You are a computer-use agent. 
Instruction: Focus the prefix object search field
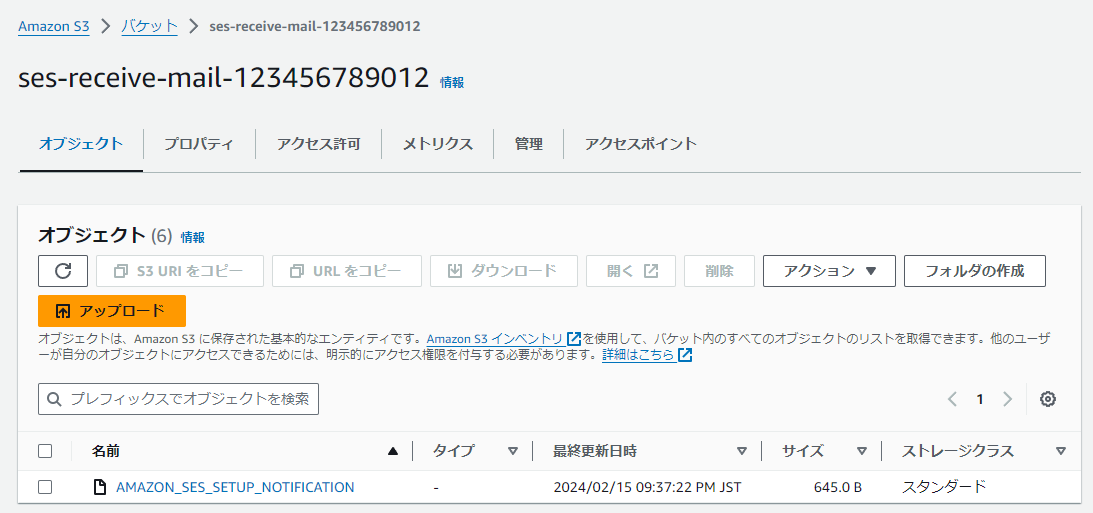(x=178, y=399)
